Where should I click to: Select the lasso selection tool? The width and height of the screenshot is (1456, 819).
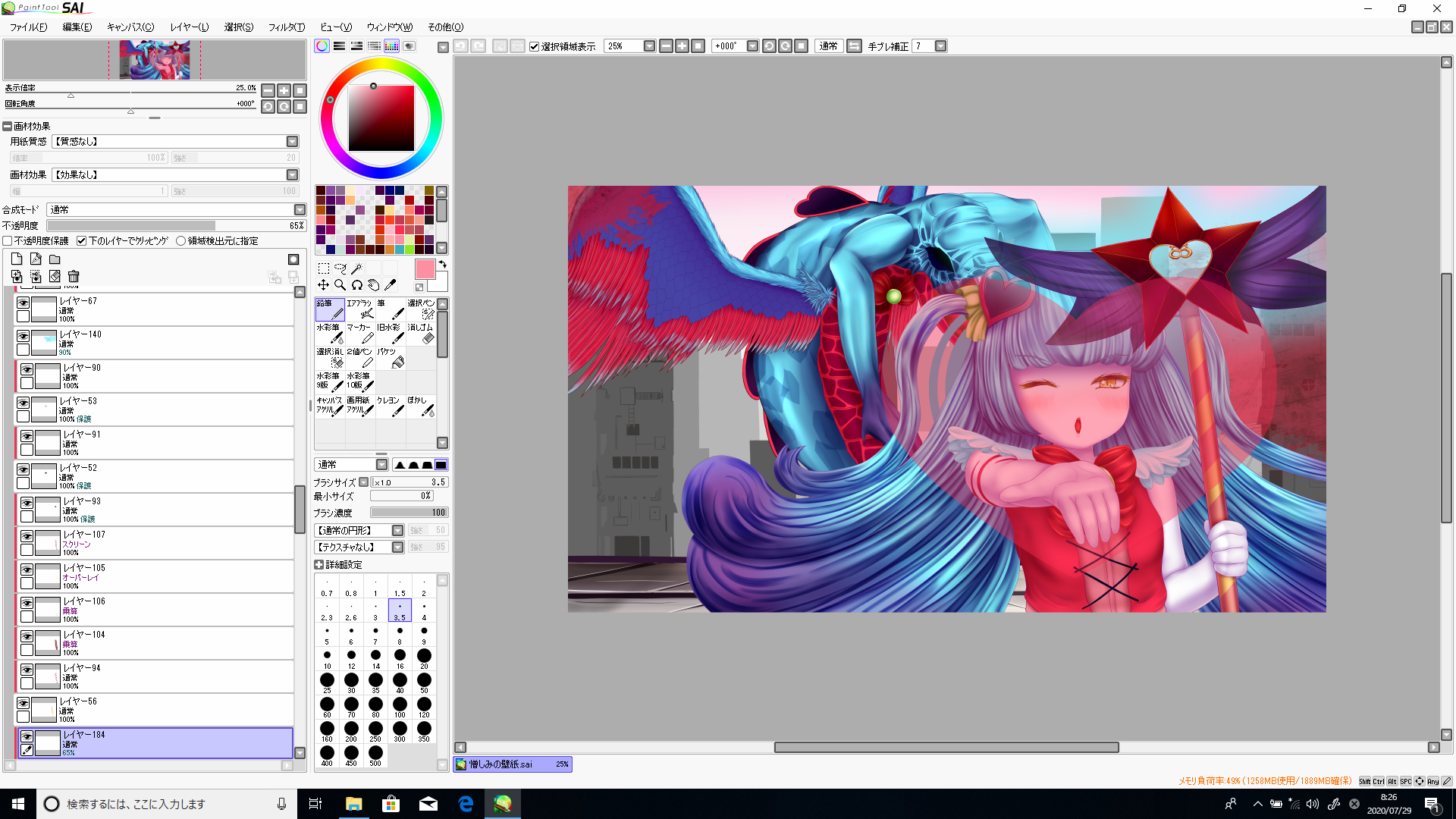pos(340,268)
